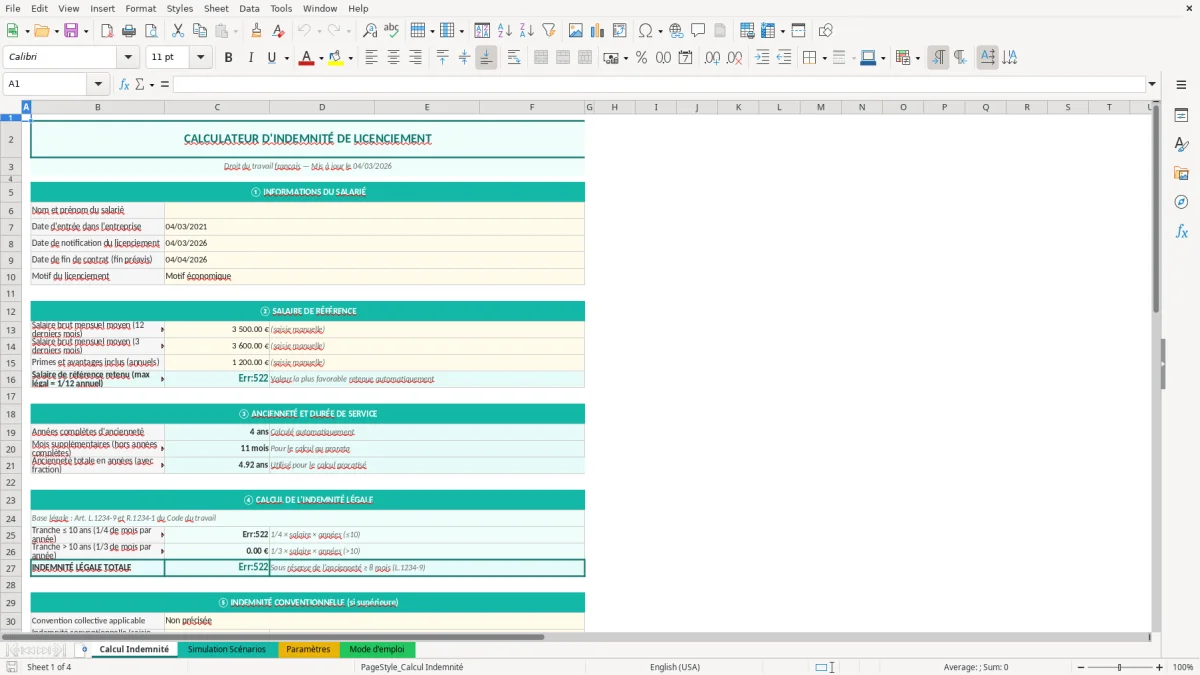Toggle Print Preview

pyautogui.click(x=151, y=31)
